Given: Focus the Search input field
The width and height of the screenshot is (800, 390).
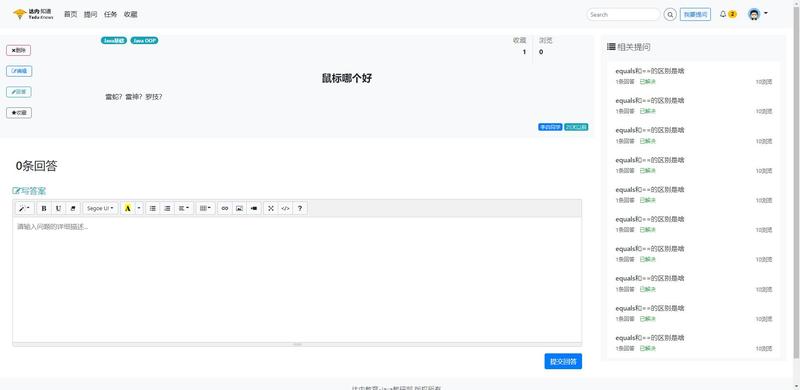Looking at the screenshot, I should (x=623, y=14).
